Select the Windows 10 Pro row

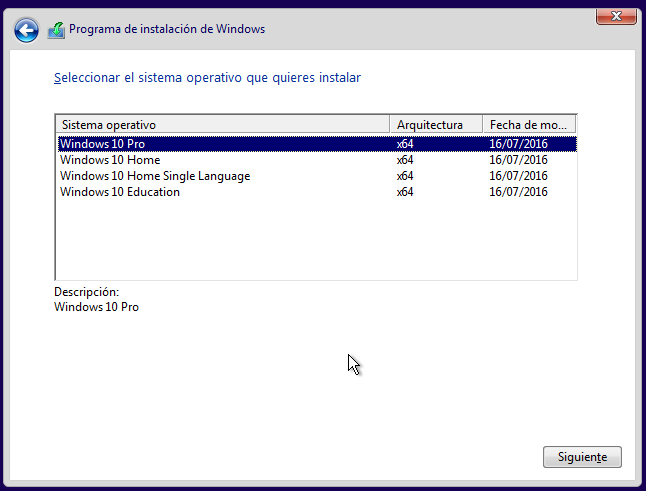point(317,144)
